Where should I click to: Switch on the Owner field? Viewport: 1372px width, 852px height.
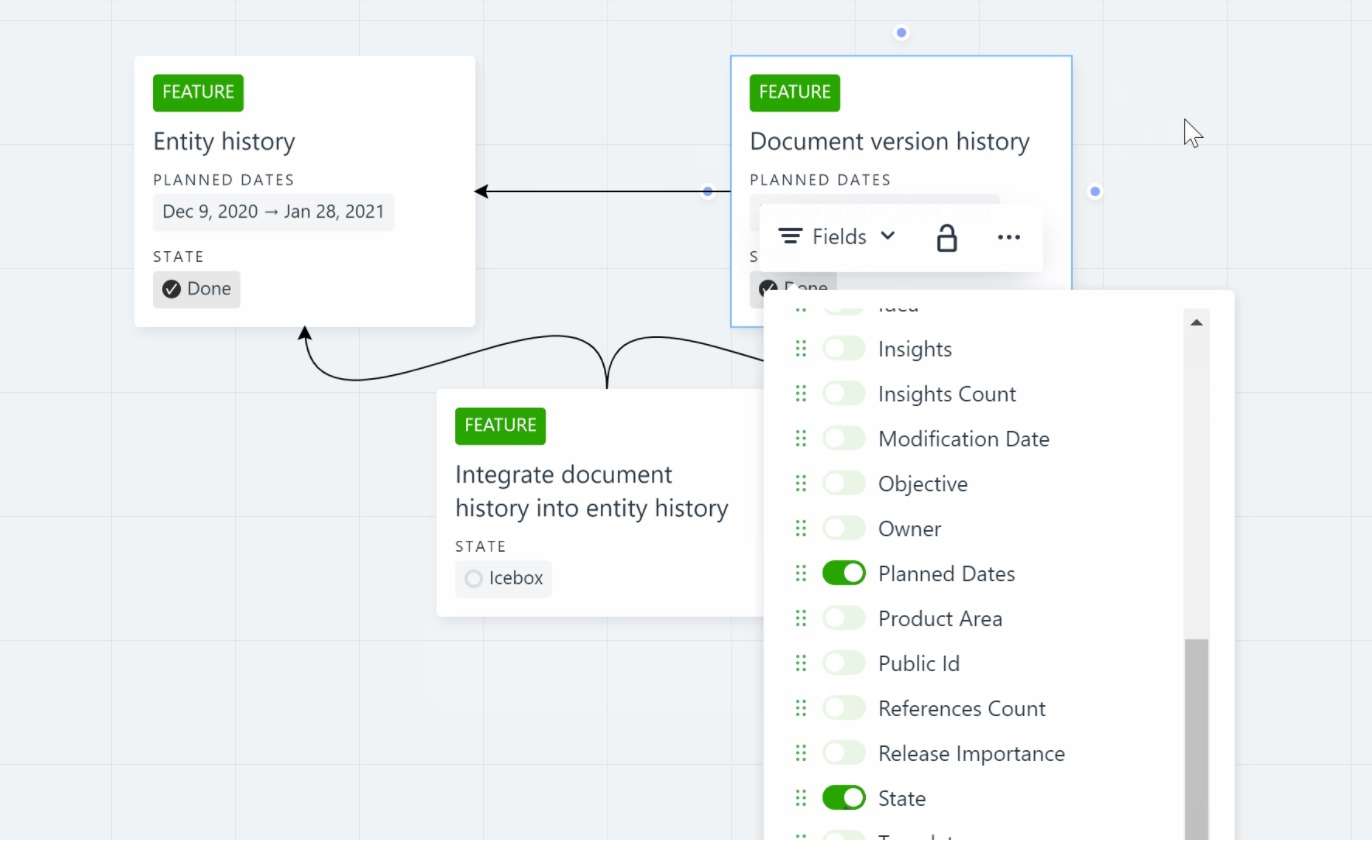coord(843,529)
